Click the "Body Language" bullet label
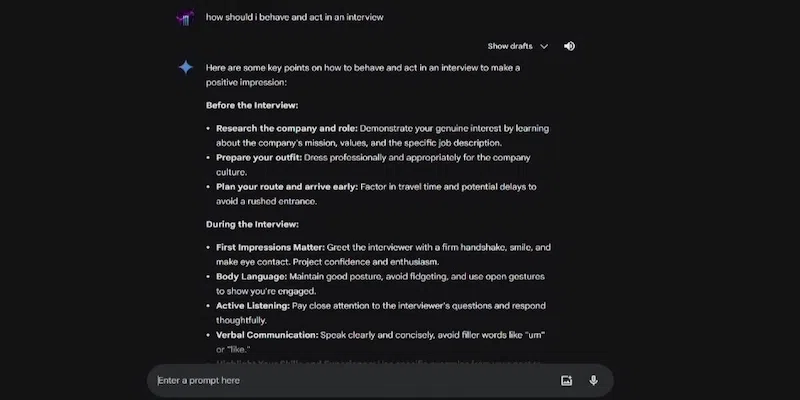 (251, 276)
